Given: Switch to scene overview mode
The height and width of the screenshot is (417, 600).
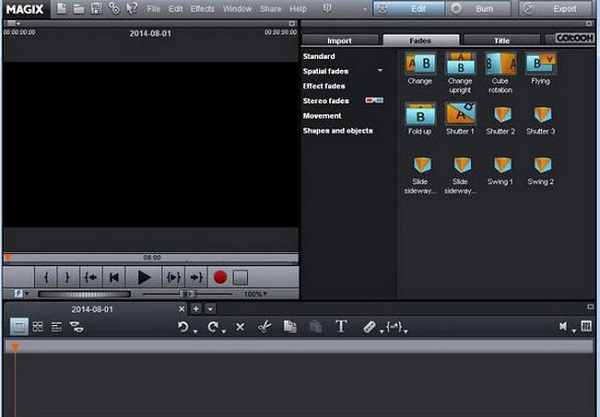Looking at the screenshot, I should pyautogui.click(x=38, y=326).
